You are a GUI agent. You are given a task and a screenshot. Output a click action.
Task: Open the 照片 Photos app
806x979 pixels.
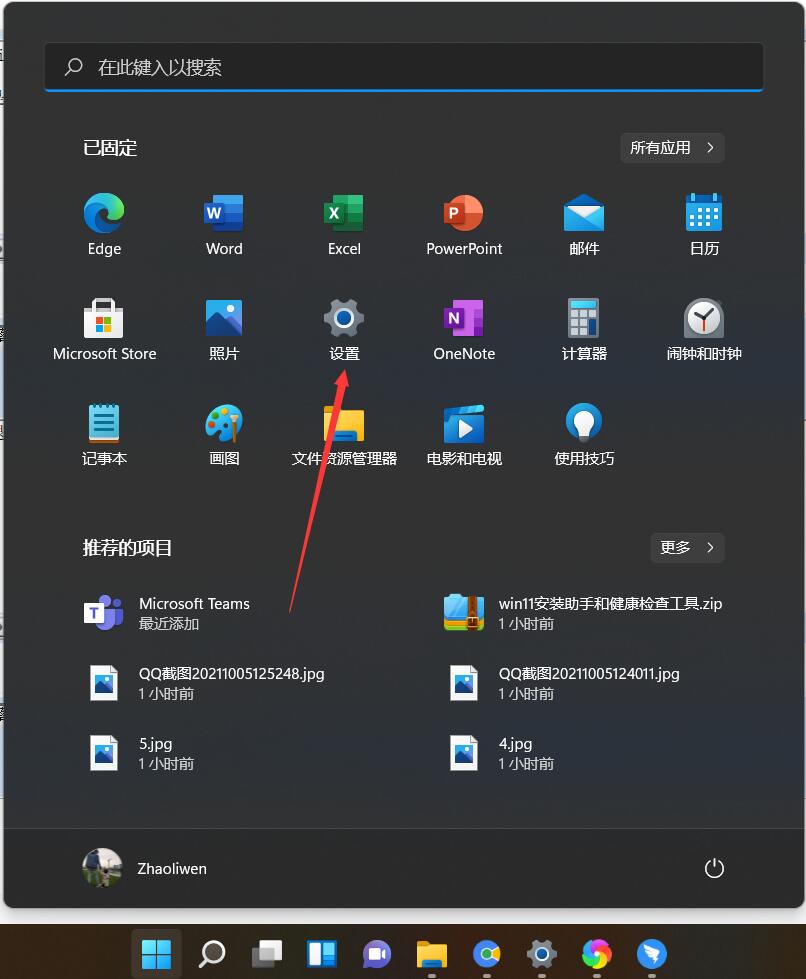click(223, 318)
